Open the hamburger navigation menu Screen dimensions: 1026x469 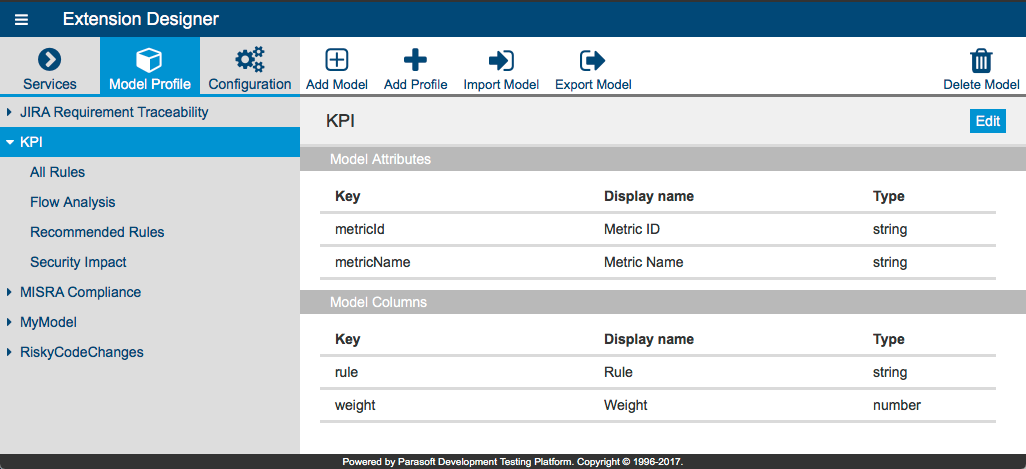[21, 20]
